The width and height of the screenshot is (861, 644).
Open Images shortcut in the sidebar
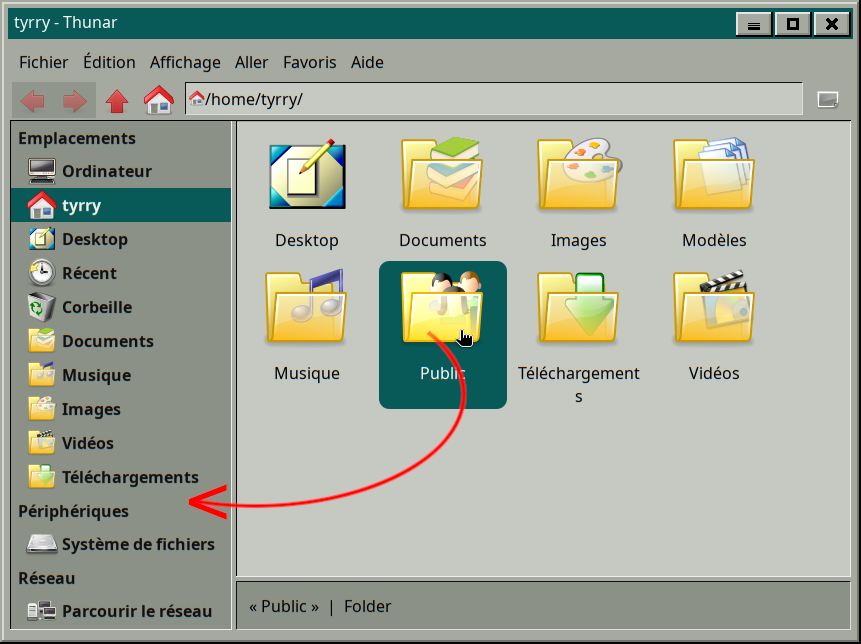(121, 410)
